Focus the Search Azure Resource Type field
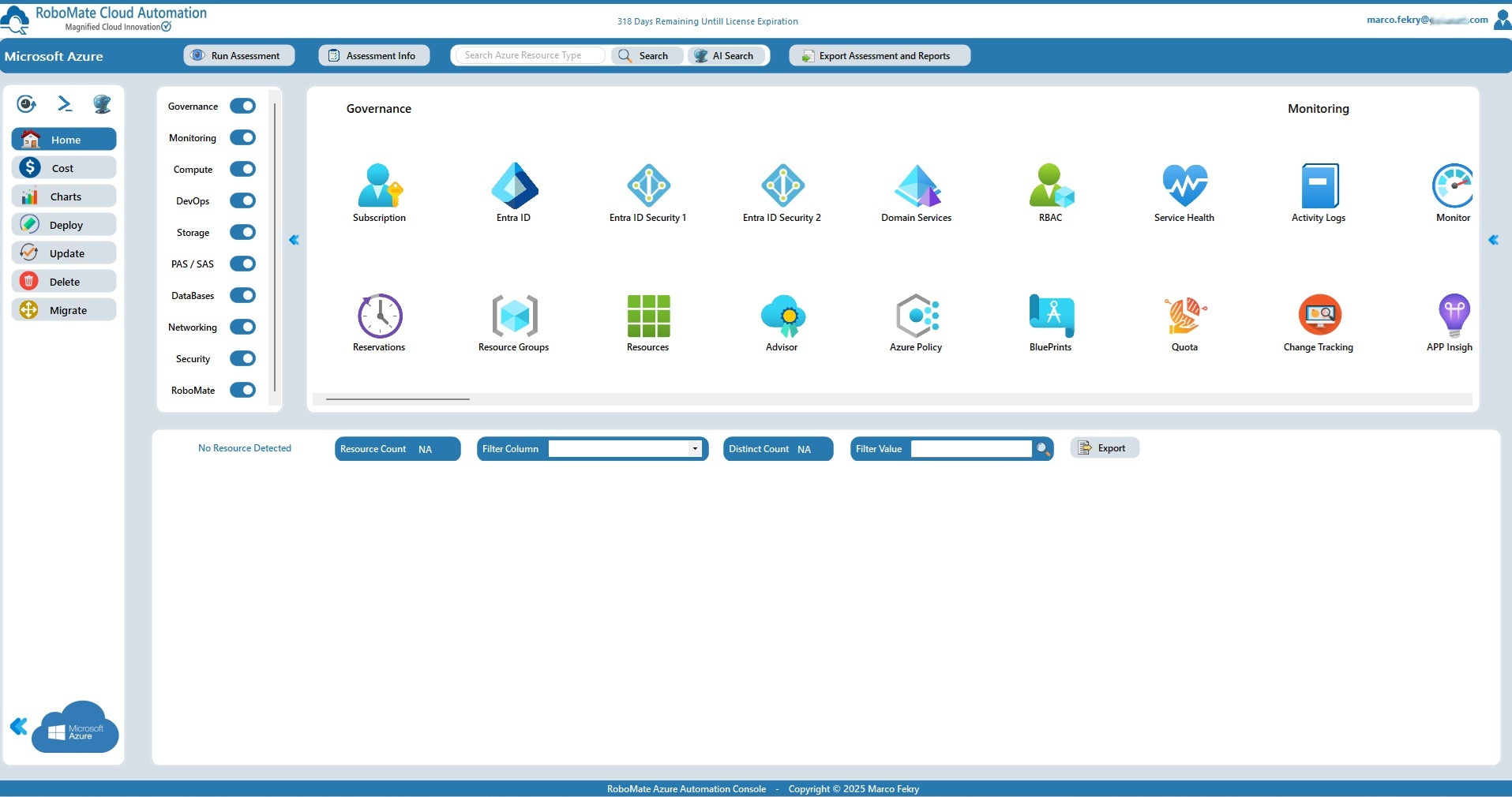 point(530,55)
